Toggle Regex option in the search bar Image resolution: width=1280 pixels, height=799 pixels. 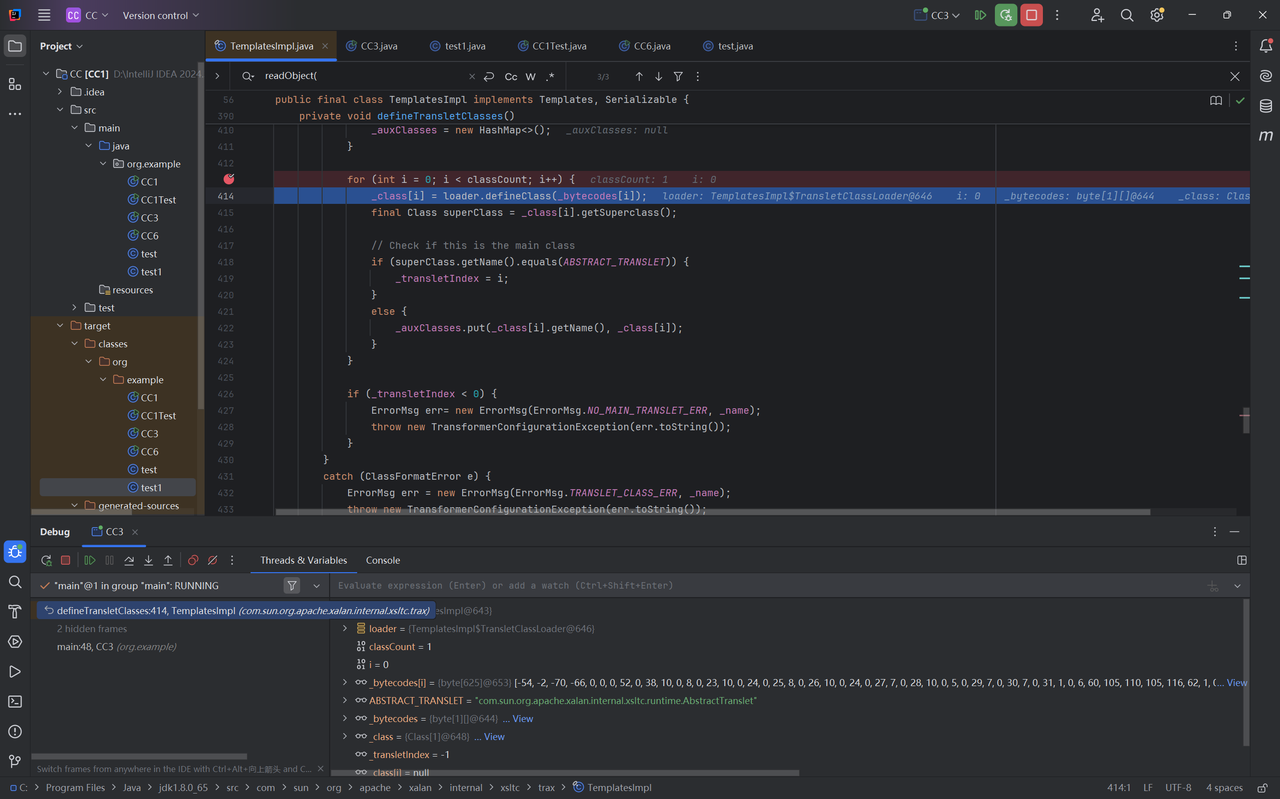(550, 77)
